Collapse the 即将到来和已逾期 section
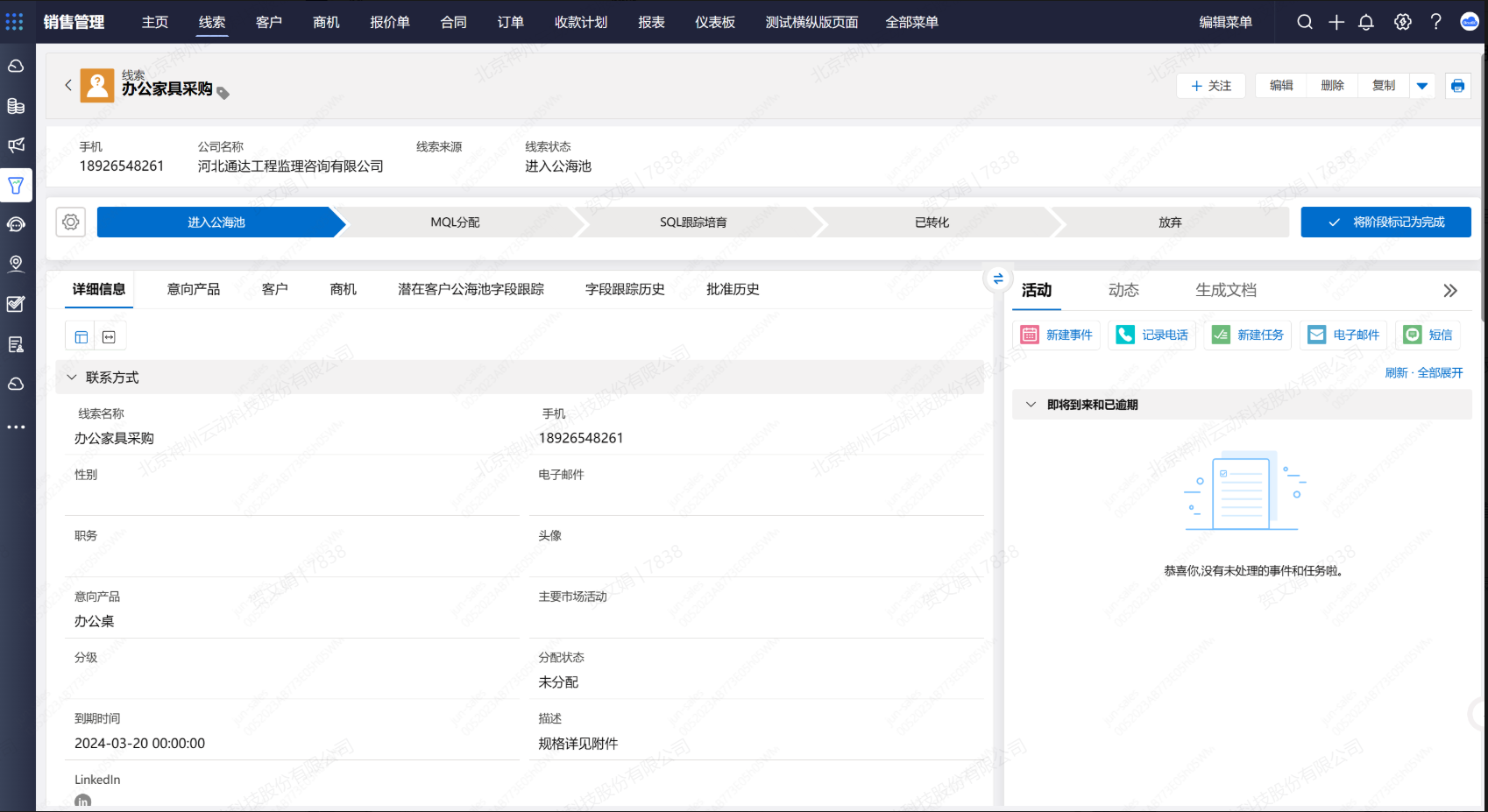Screen dimensions: 1488x812 [1031, 405]
